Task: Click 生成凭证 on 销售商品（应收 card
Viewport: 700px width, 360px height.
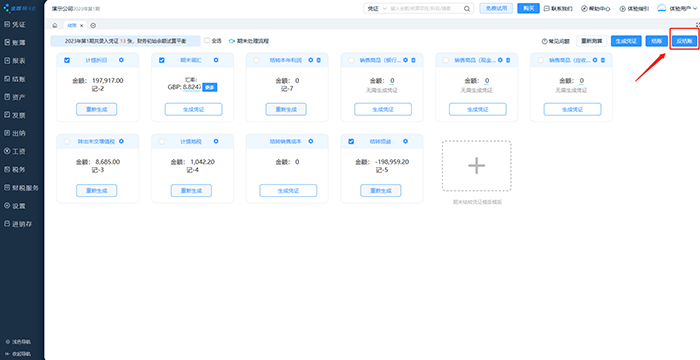Action: [x=572, y=109]
